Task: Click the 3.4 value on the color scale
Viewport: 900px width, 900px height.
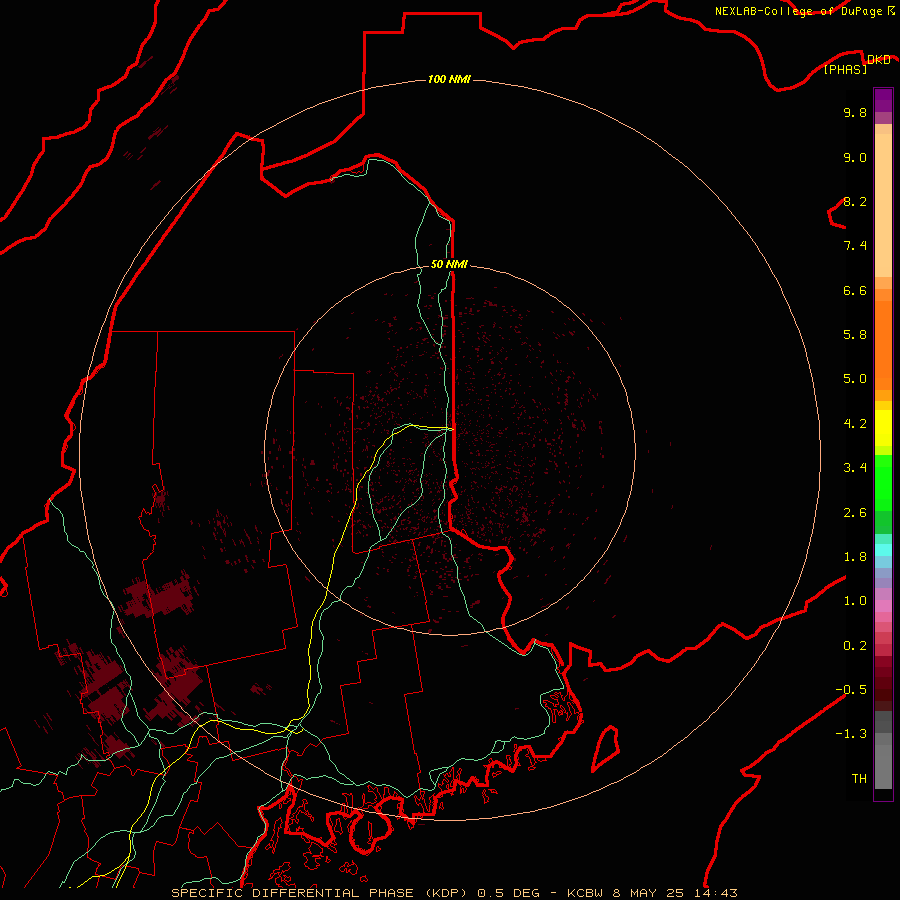Action: (x=855, y=468)
